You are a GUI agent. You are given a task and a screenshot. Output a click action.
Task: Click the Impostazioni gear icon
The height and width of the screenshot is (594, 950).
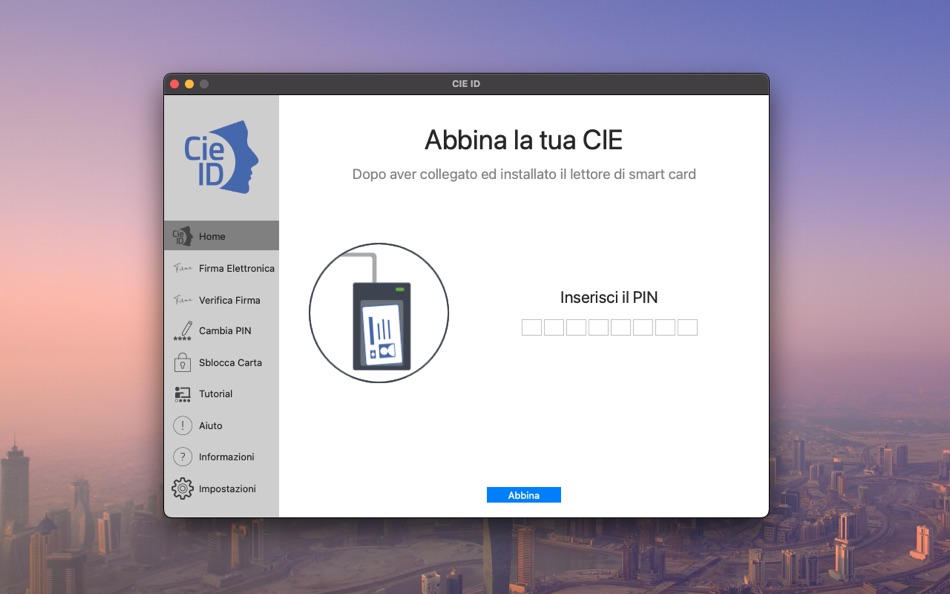coord(182,488)
